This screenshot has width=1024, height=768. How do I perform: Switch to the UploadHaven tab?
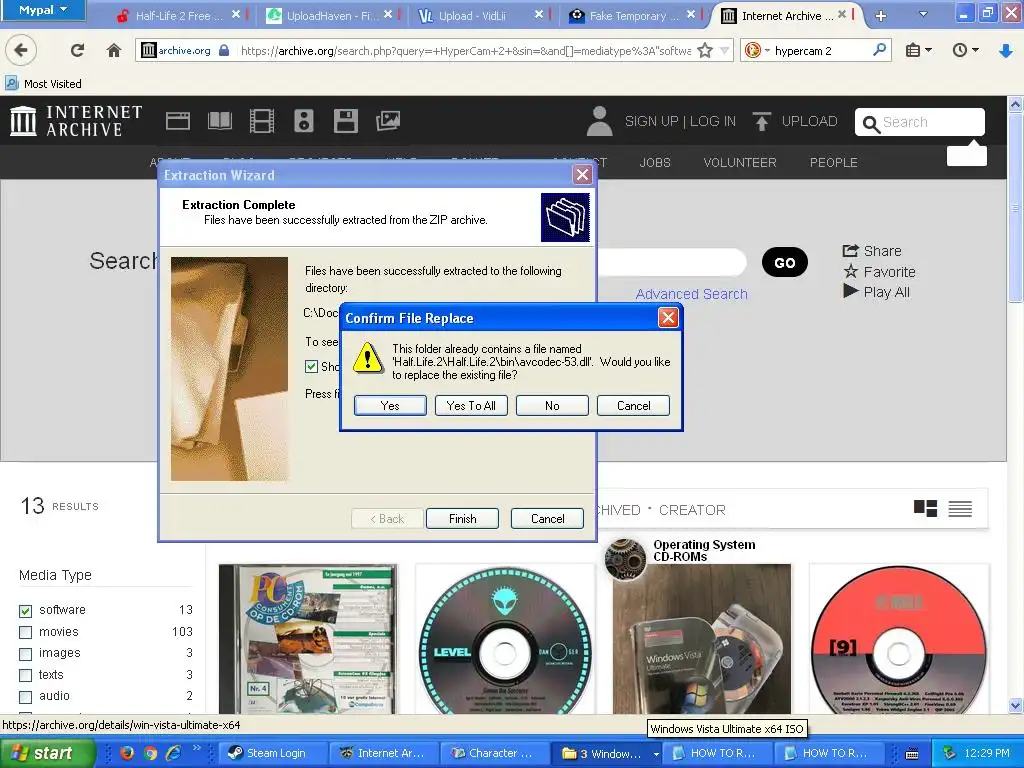332,16
